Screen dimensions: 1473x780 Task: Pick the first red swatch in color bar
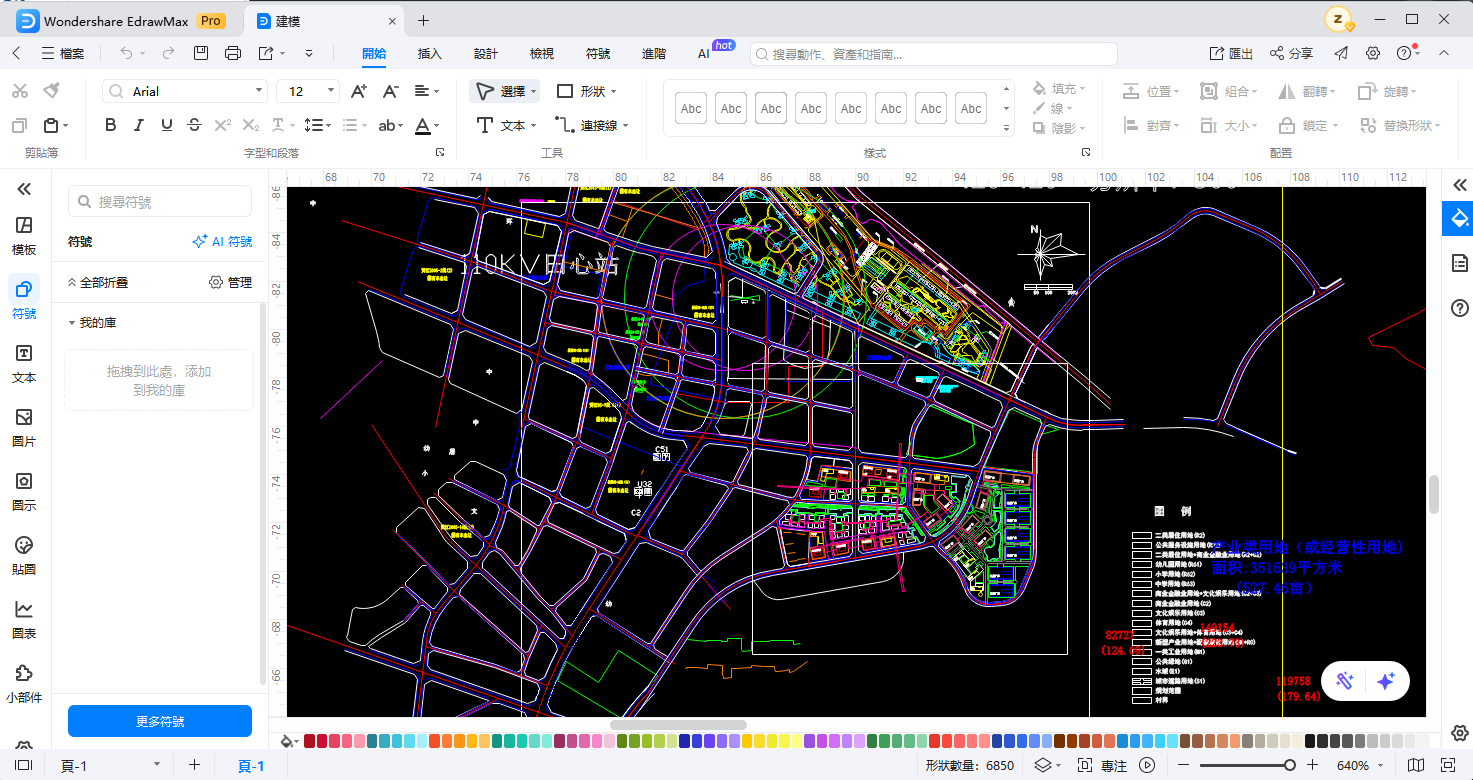pyautogui.click(x=310, y=741)
